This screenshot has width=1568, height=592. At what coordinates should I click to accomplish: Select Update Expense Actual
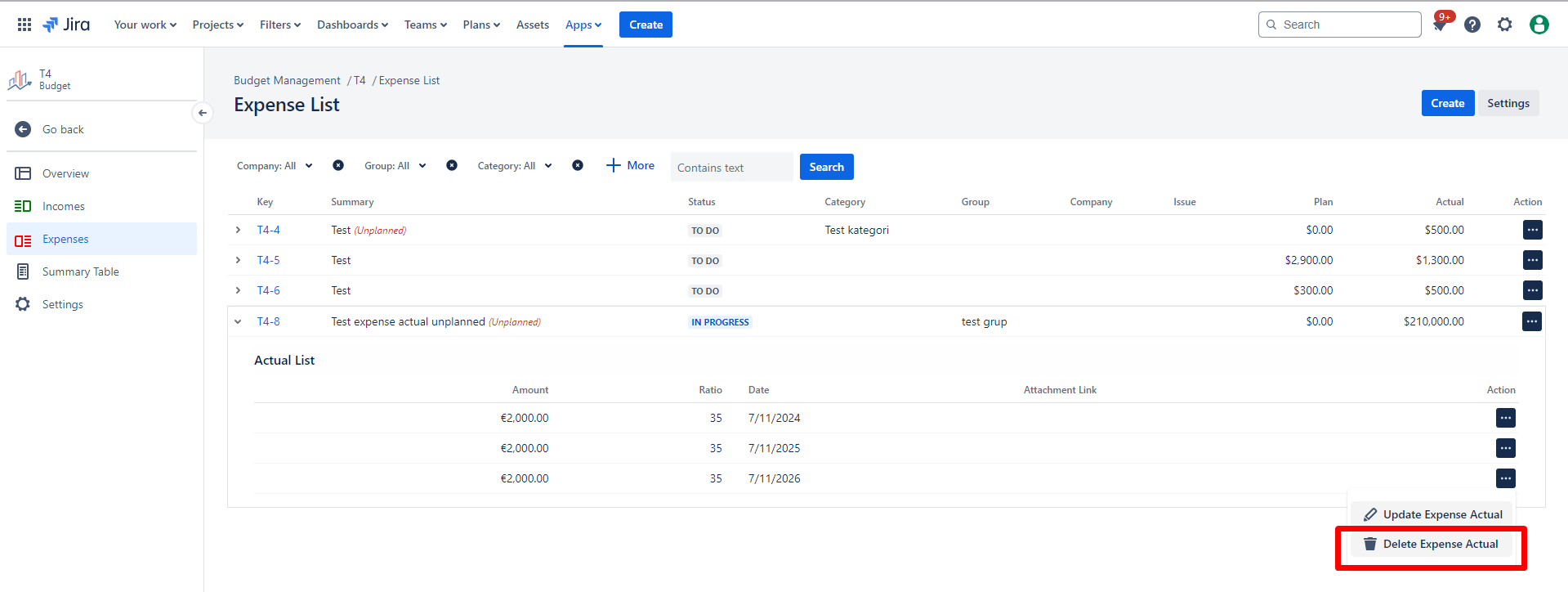coord(1433,514)
